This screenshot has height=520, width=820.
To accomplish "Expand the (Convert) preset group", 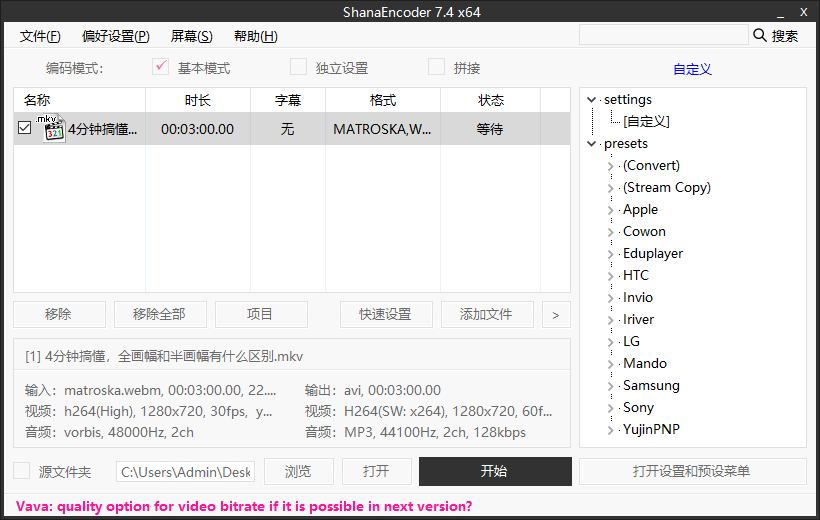I will point(610,166).
